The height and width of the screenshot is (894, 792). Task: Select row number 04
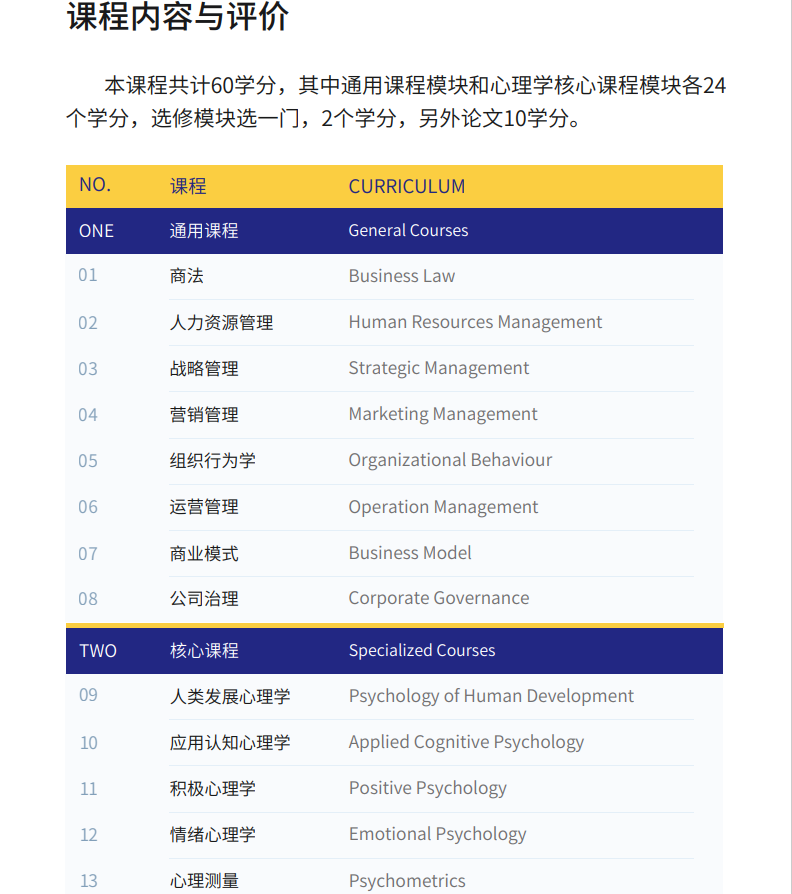[x=88, y=415]
